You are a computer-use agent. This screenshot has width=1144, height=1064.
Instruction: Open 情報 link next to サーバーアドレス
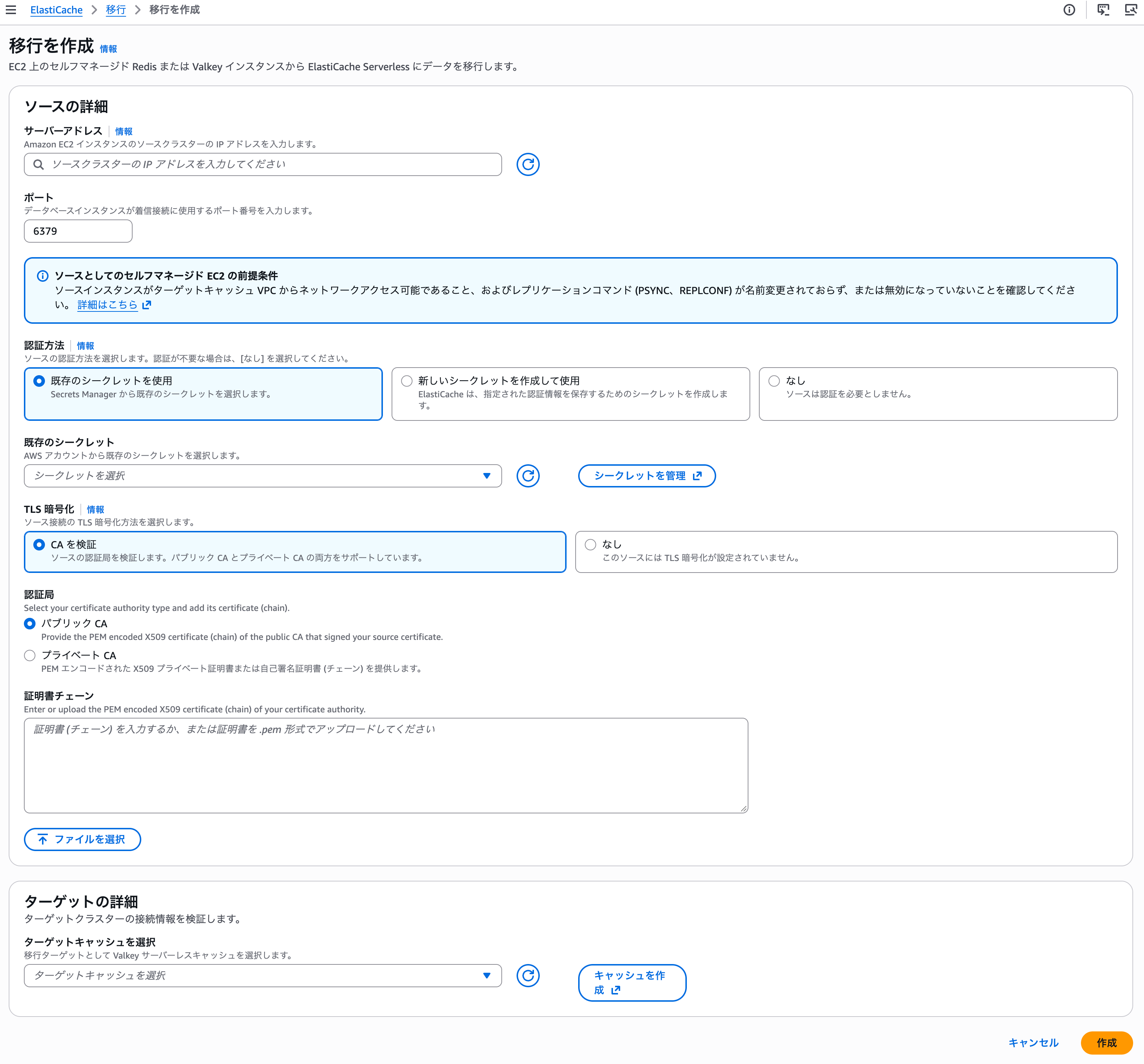pyautogui.click(x=124, y=131)
